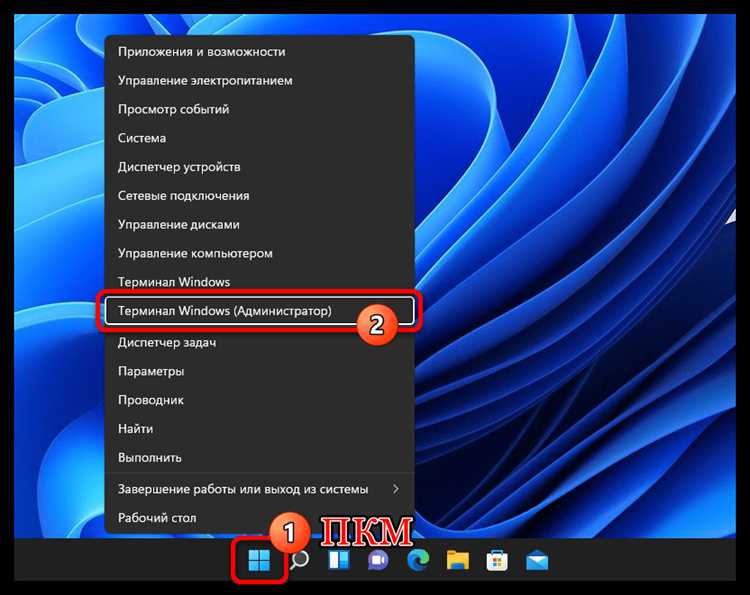Launch 'Терминал Windows' without admin rights
The image size is (750, 595).
pyautogui.click(x=259, y=282)
